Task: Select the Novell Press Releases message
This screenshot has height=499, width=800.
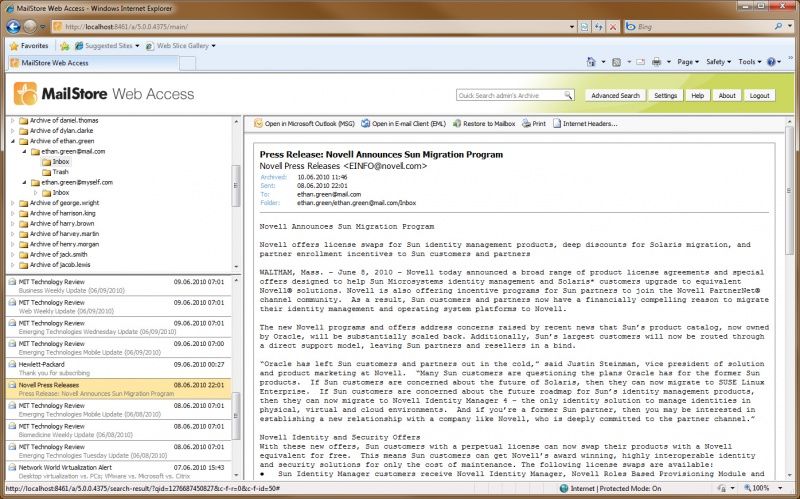Action: coord(118,389)
